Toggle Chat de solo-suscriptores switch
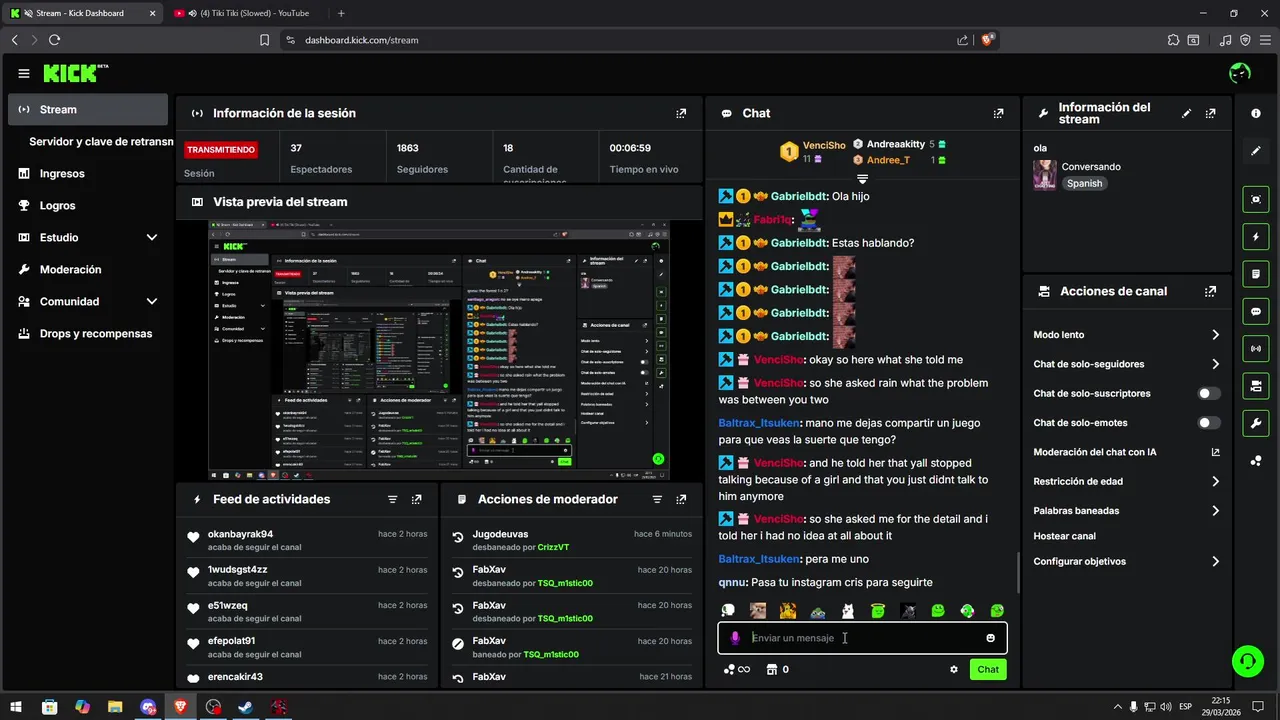The image size is (1280, 720). point(1209,394)
